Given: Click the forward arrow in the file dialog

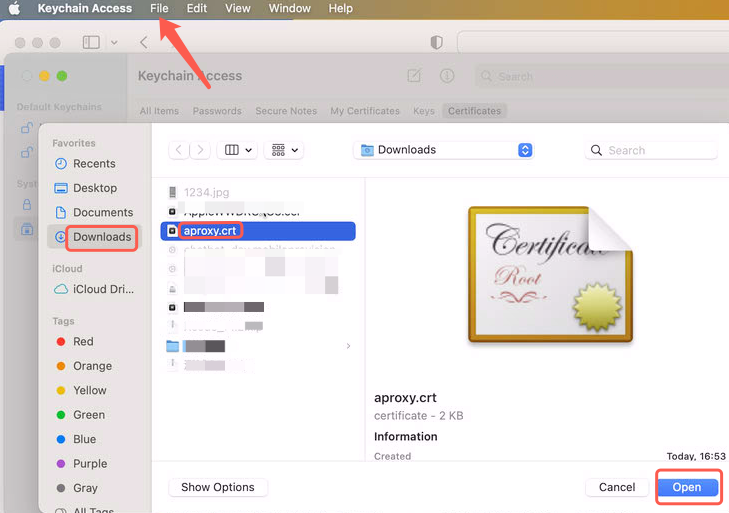Looking at the screenshot, I should pos(200,150).
